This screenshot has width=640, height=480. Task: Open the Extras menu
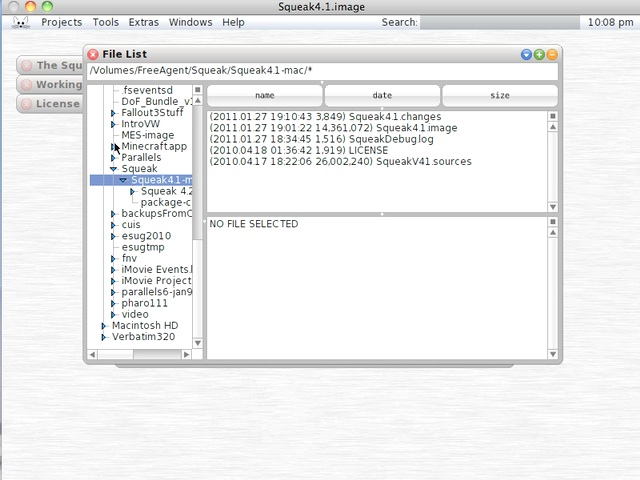point(144,22)
